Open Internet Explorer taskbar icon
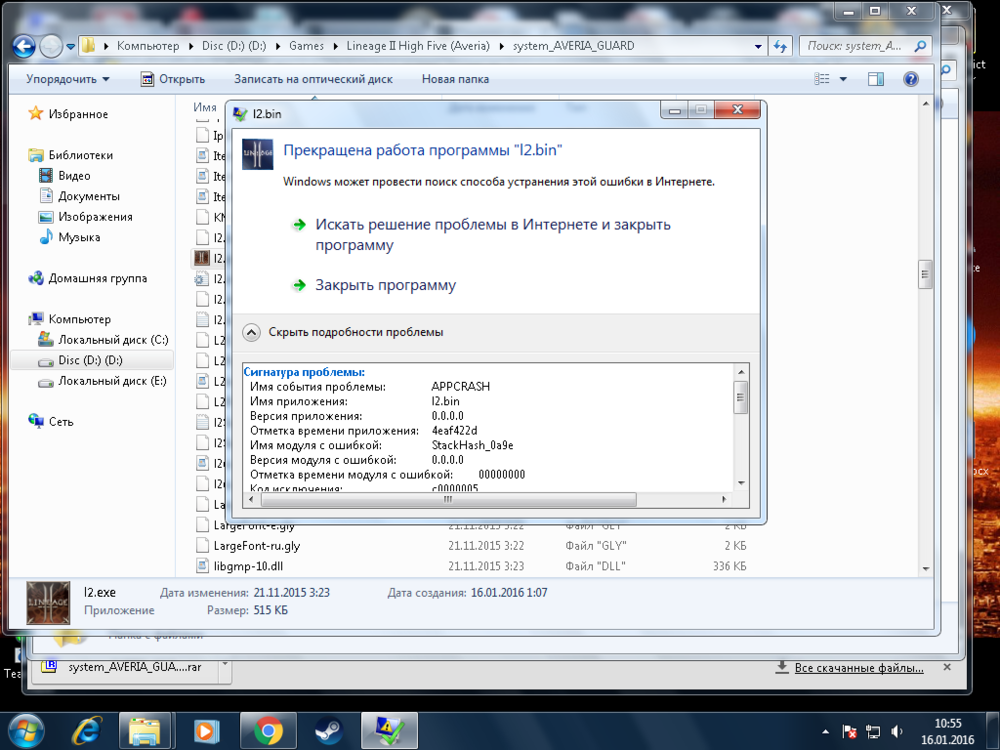 (x=88, y=731)
